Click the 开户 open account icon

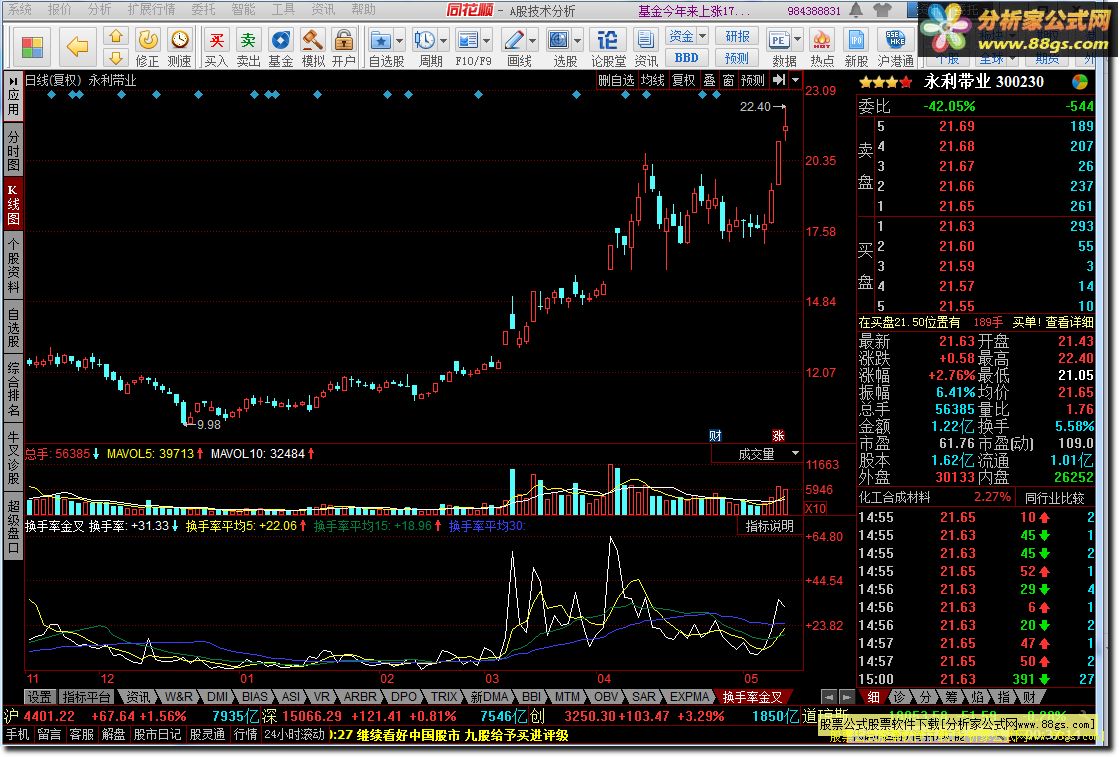point(344,48)
